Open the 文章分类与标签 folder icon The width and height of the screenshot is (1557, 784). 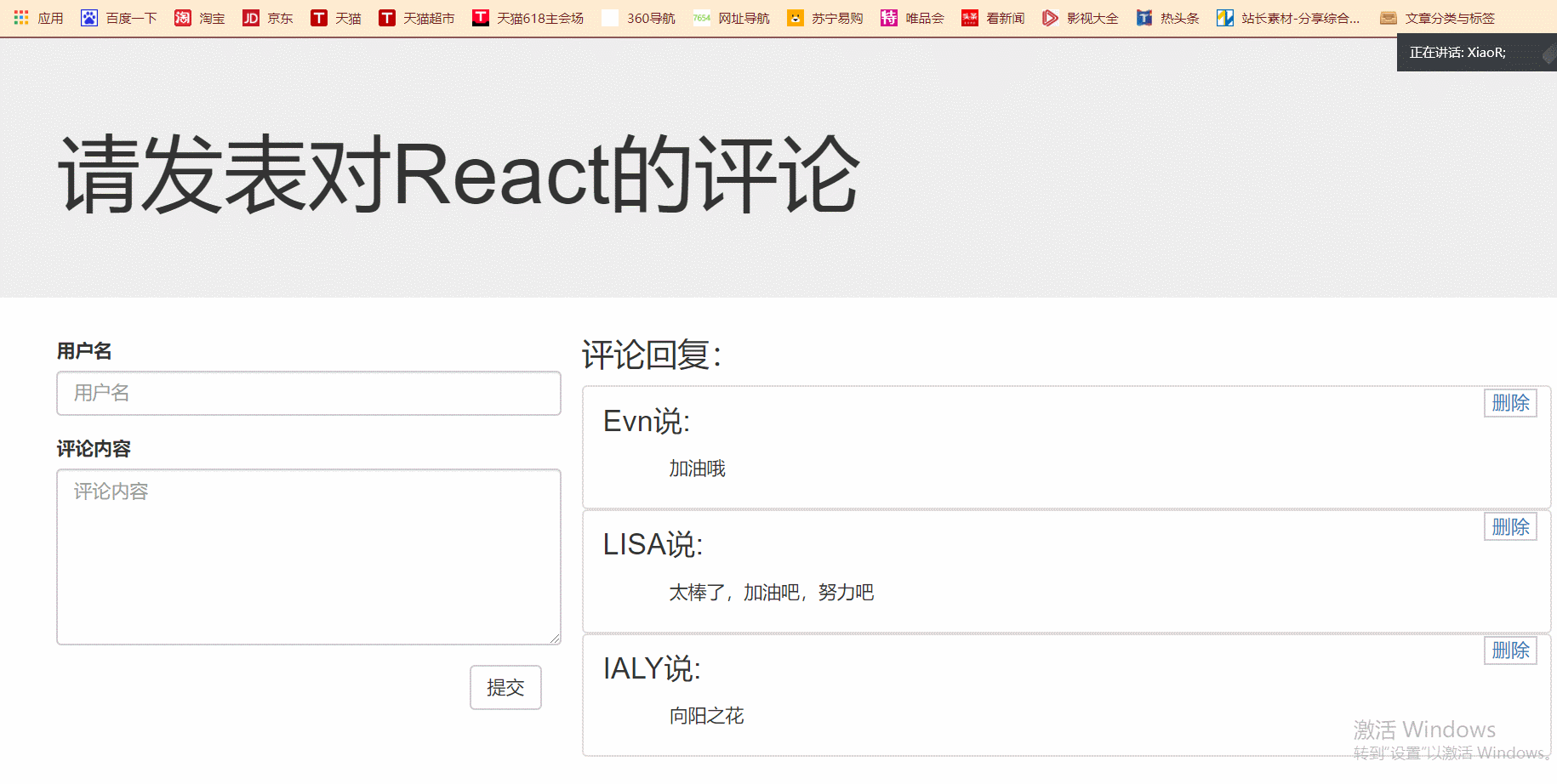coord(1388,17)
